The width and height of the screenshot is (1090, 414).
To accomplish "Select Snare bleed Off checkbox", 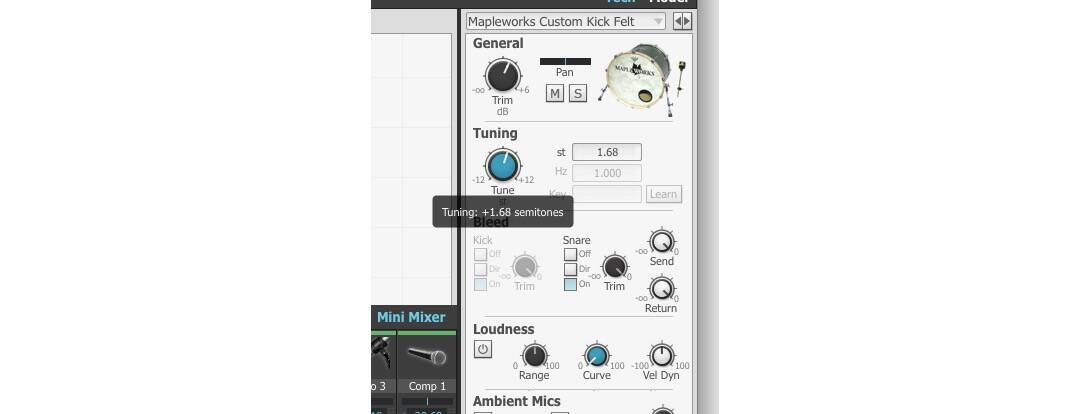I will (570, 254).
